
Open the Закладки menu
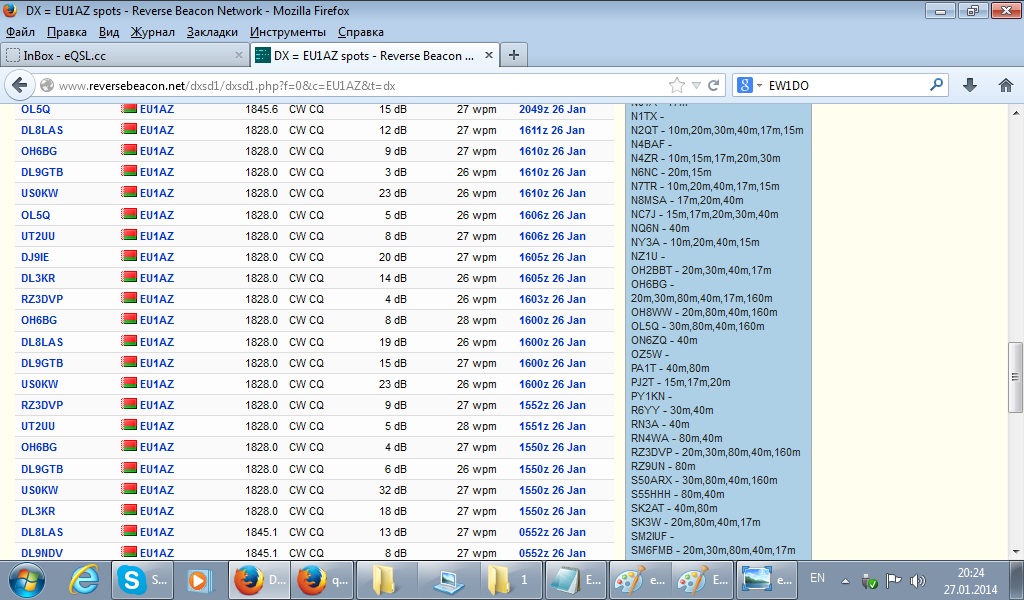point(212,32)
